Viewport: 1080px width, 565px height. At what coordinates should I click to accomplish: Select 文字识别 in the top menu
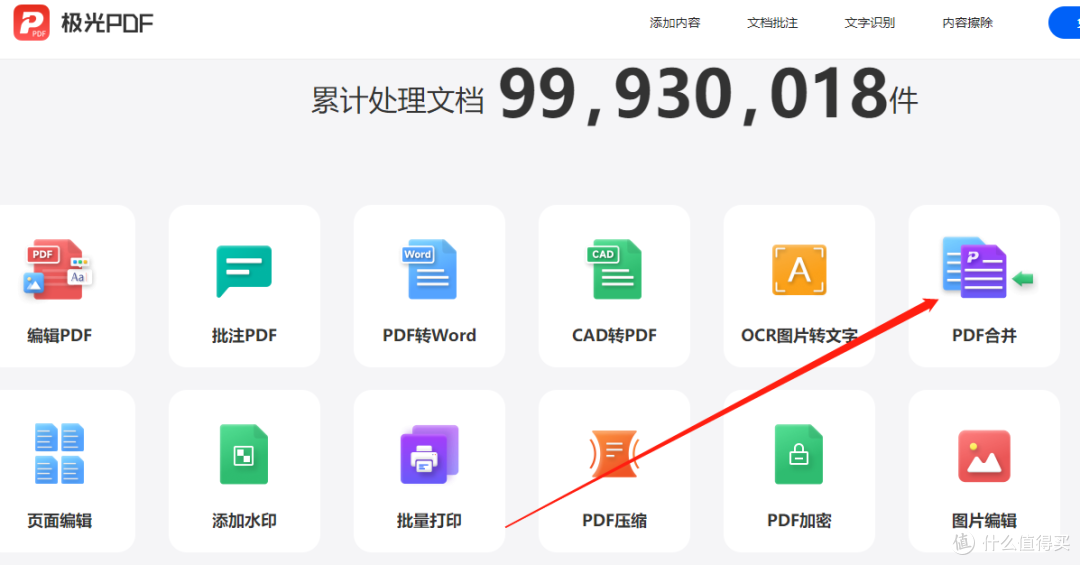870,23
